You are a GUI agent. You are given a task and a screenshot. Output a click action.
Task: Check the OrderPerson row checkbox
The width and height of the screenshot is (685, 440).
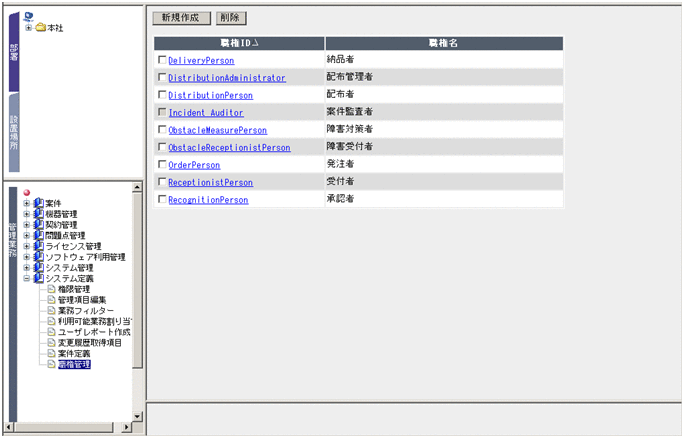pos(162,165)
